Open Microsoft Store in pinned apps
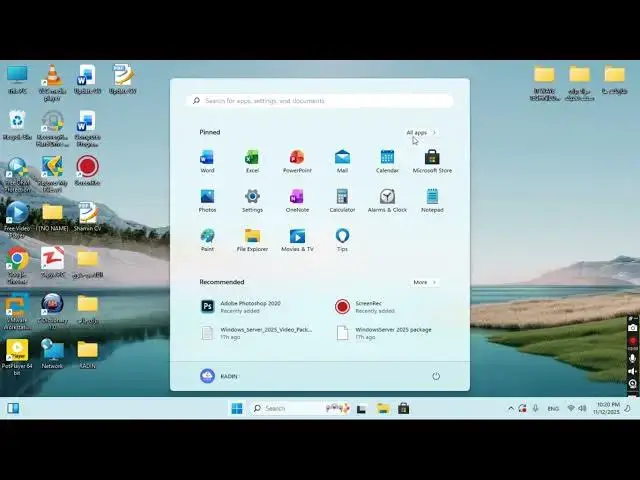The image size is (640, 480). 432,162
